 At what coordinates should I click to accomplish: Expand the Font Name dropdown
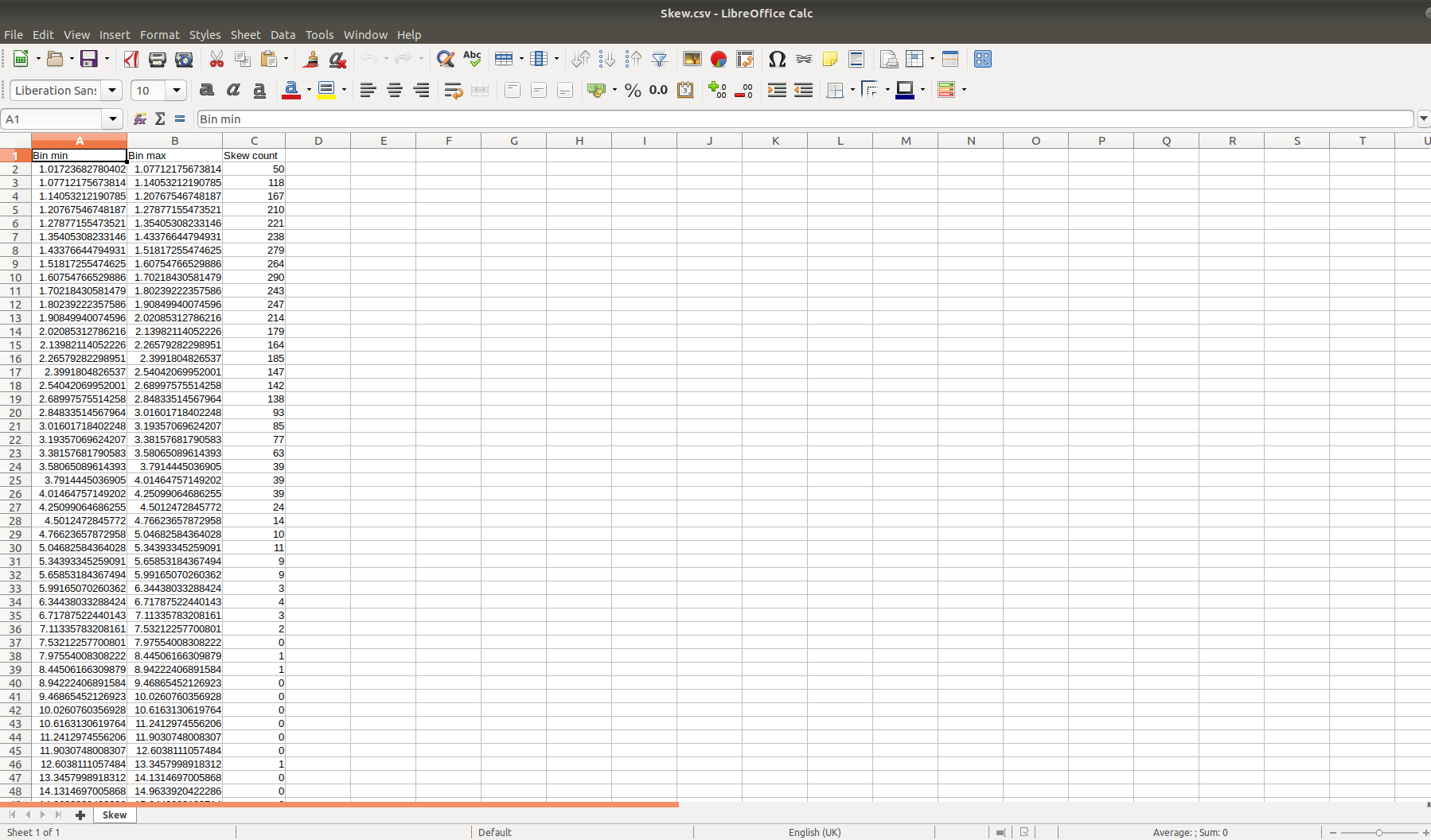(x=112, y=90)
